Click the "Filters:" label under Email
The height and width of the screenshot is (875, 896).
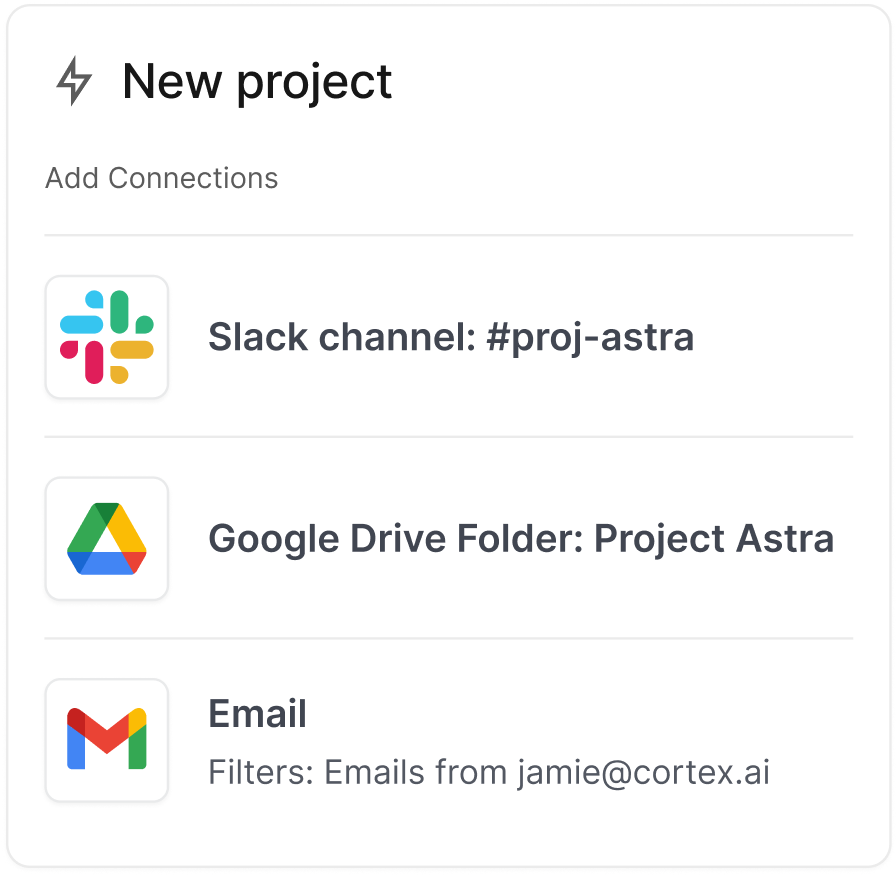[262, 772]
